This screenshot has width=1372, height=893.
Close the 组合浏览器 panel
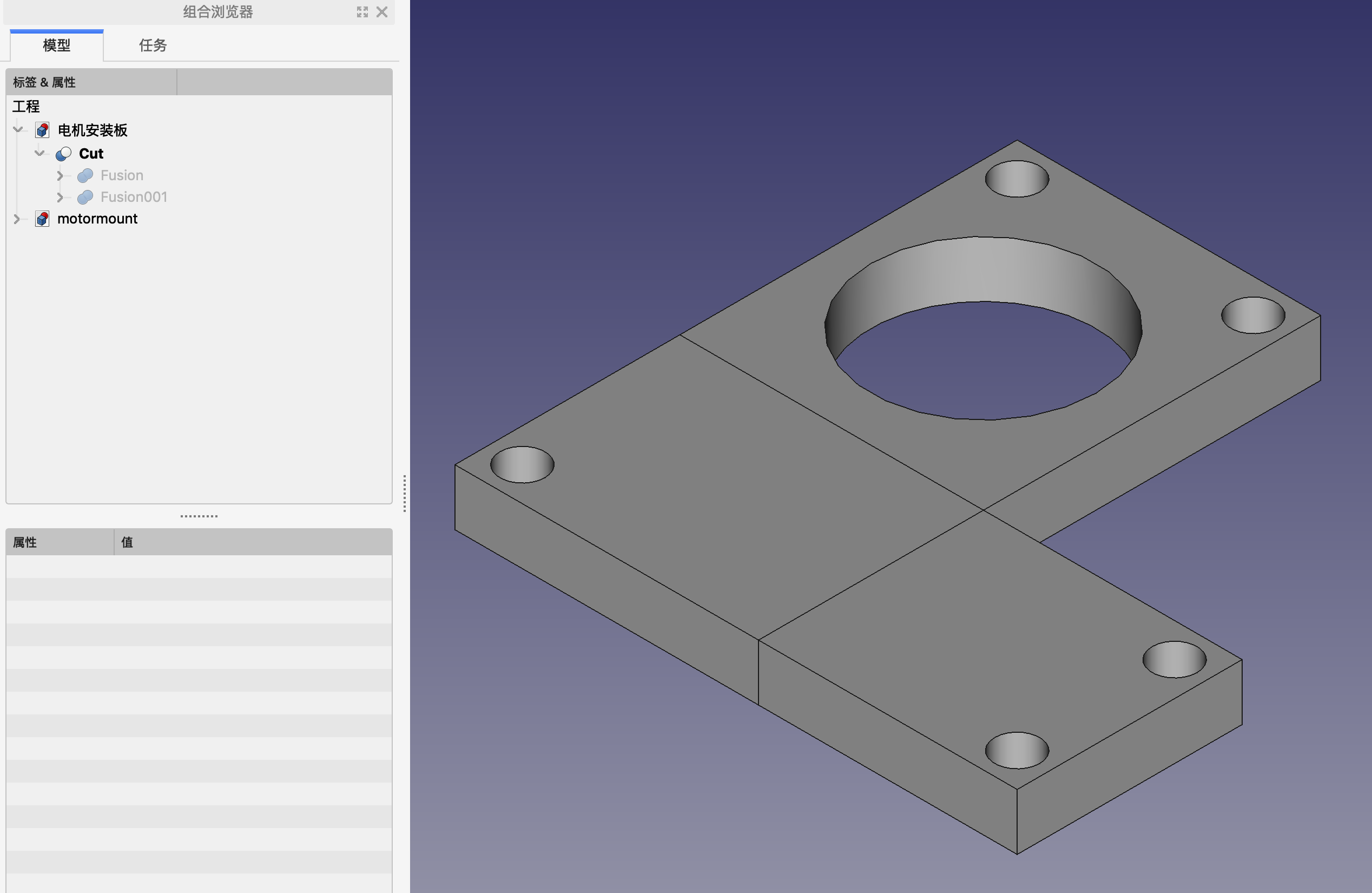[x=381, y=12]
